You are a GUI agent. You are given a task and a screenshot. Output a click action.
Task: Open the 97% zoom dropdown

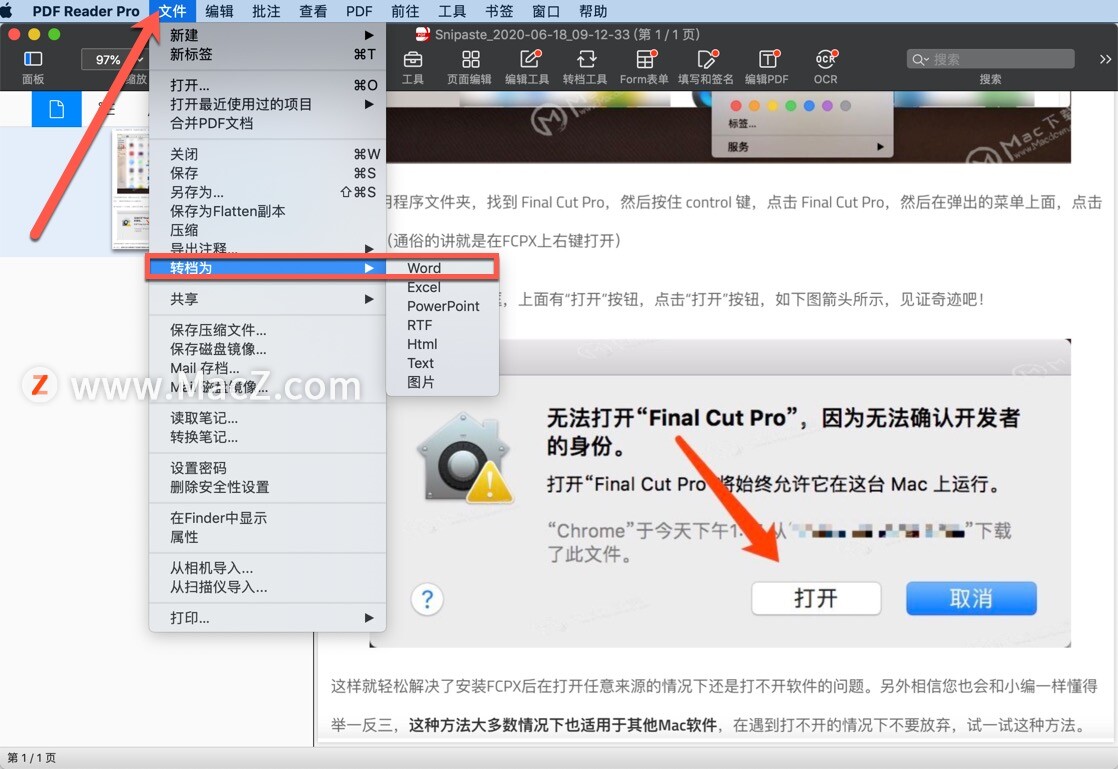114,60
